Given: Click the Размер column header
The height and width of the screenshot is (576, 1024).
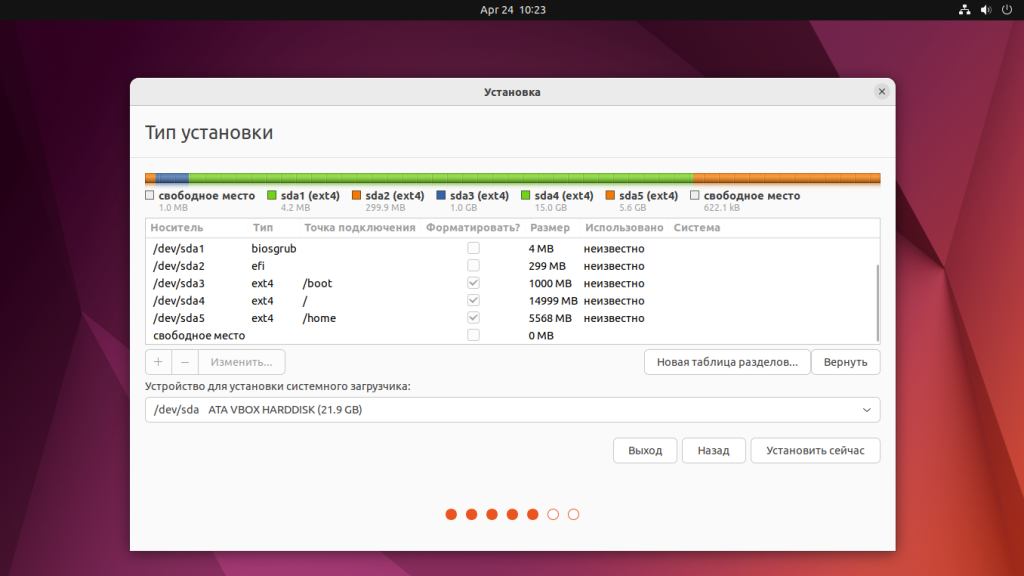Looking at the screenshot, I should 549,228.
